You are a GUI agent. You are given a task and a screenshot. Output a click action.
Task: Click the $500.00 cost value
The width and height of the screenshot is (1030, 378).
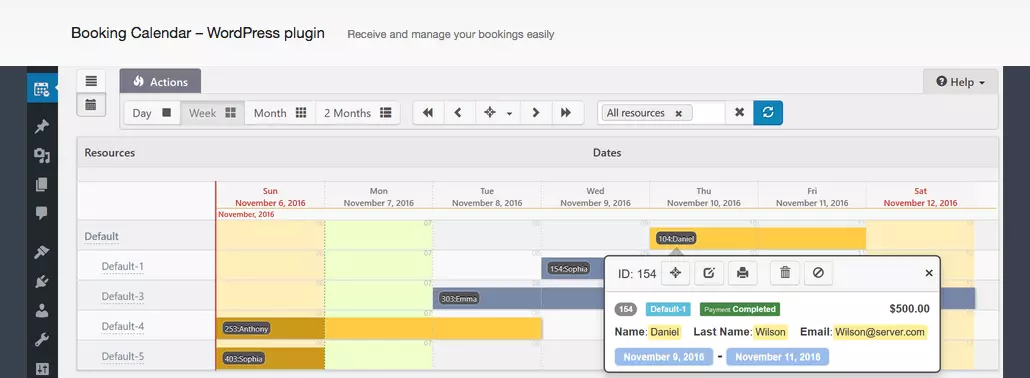pos(910,309)
